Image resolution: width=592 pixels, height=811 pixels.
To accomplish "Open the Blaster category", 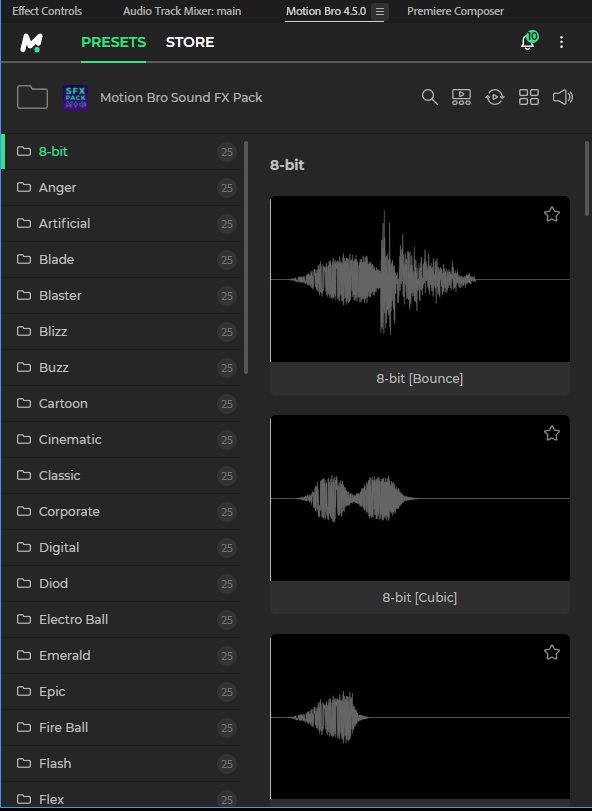I will [x=122, y=295].
